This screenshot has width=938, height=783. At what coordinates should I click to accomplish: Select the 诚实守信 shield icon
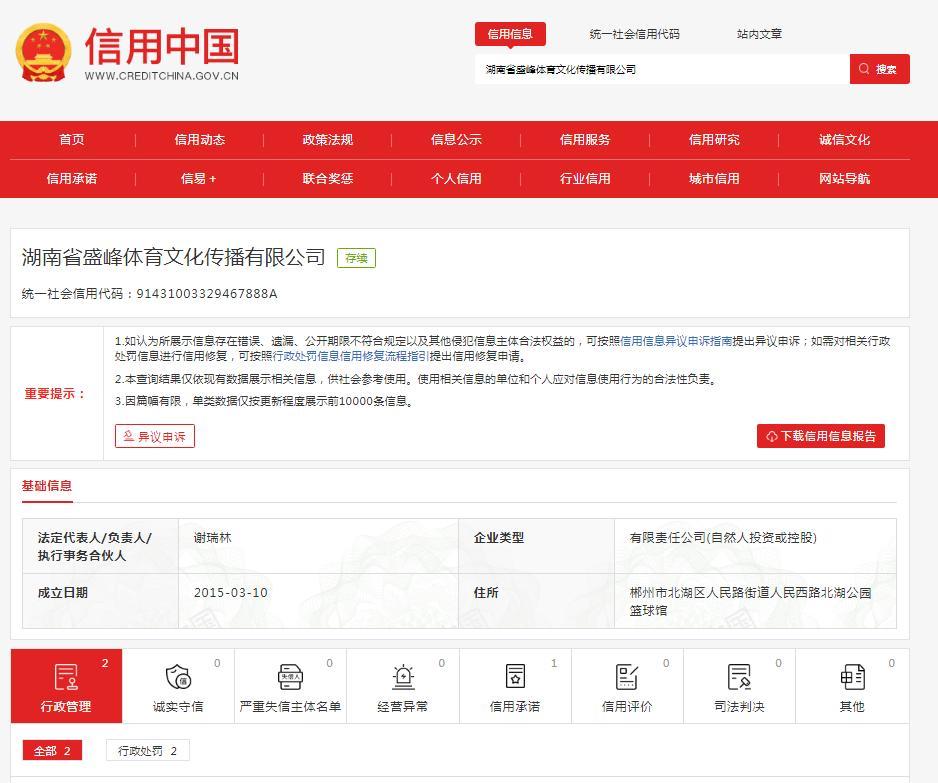pos(178,677)
